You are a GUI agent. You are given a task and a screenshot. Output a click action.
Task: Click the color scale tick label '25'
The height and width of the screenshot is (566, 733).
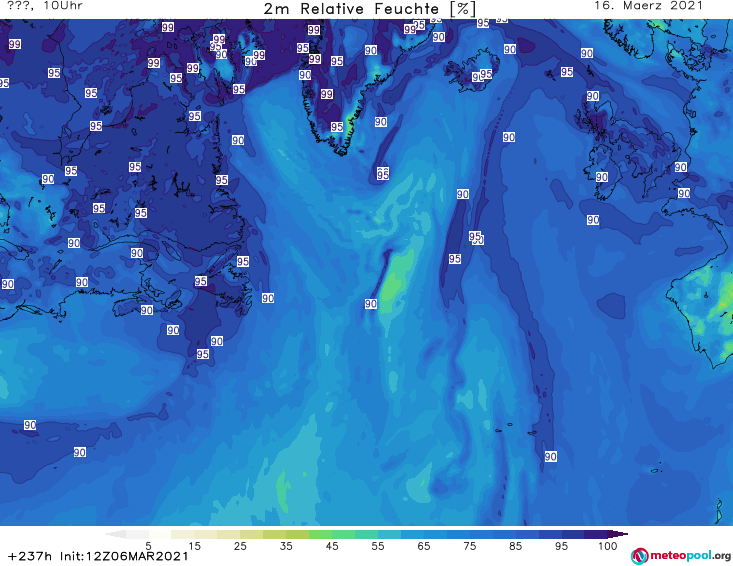[240, 546]
